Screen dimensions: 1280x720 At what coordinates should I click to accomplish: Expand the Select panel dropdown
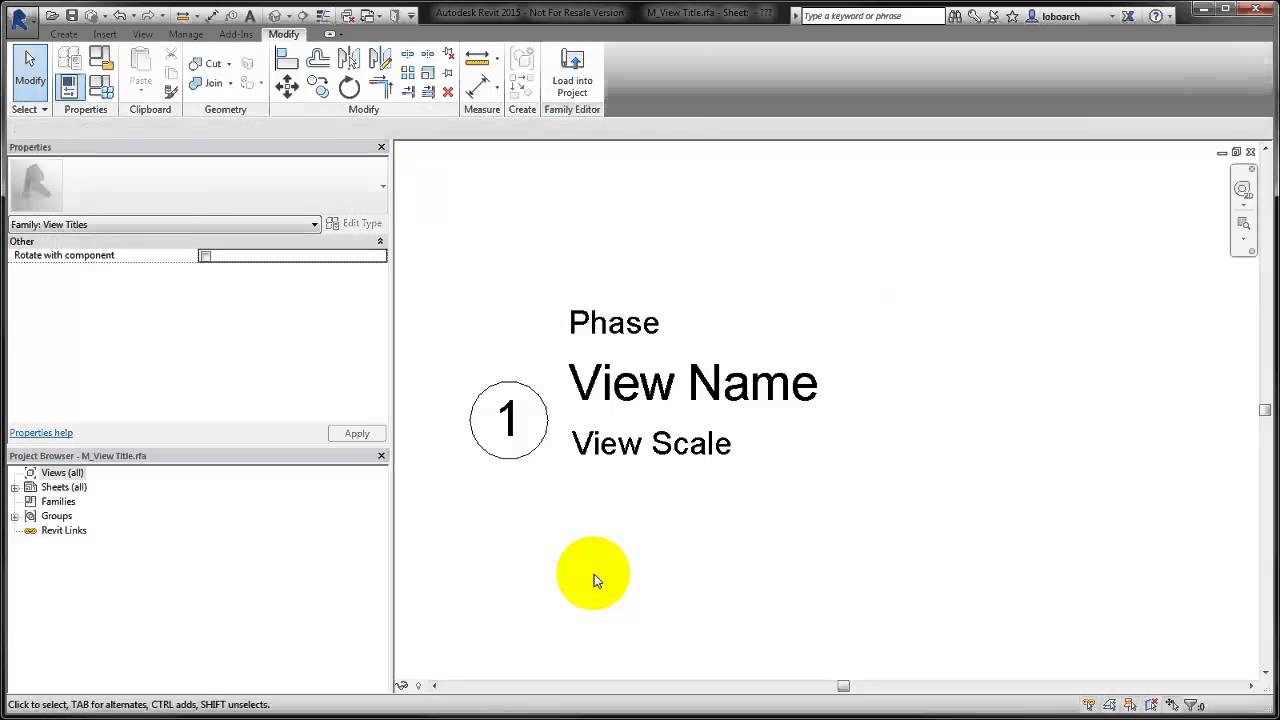[x=30, y=109]
